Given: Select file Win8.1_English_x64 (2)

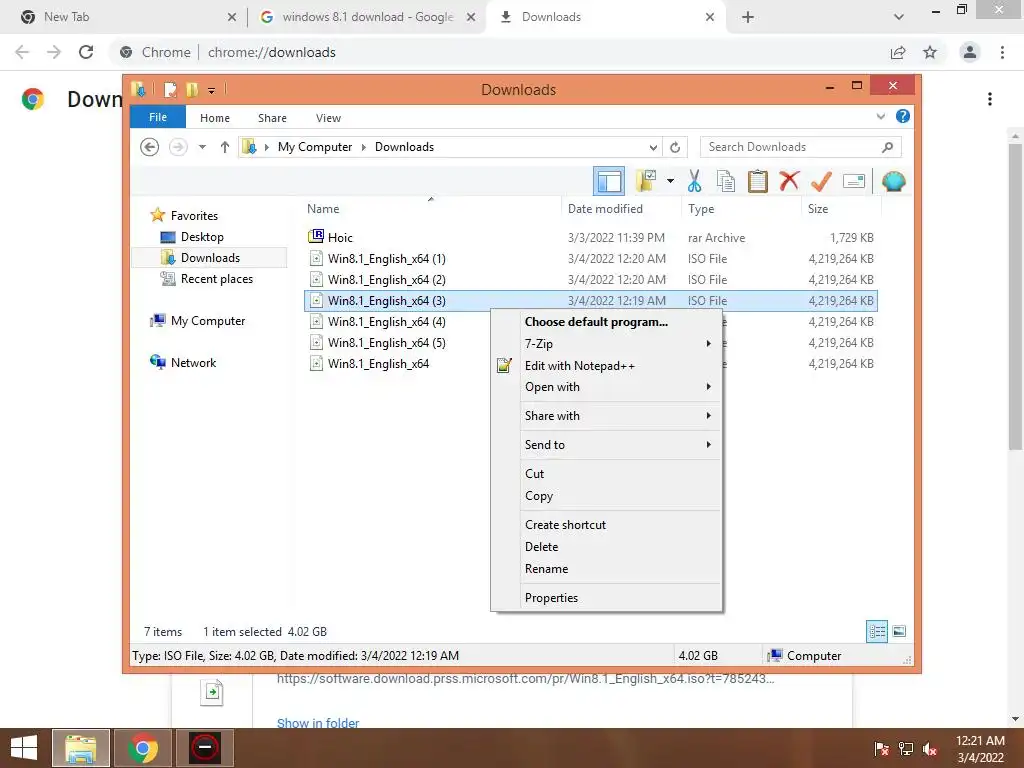Looking at the screenshot, I should tap(387, 280).
